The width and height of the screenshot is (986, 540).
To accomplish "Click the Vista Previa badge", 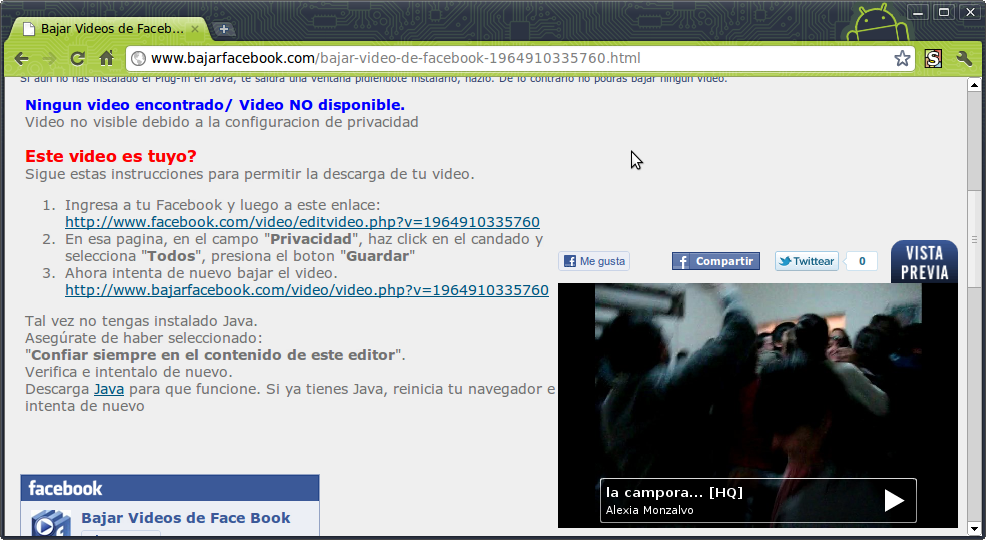I will pos(924,262).
